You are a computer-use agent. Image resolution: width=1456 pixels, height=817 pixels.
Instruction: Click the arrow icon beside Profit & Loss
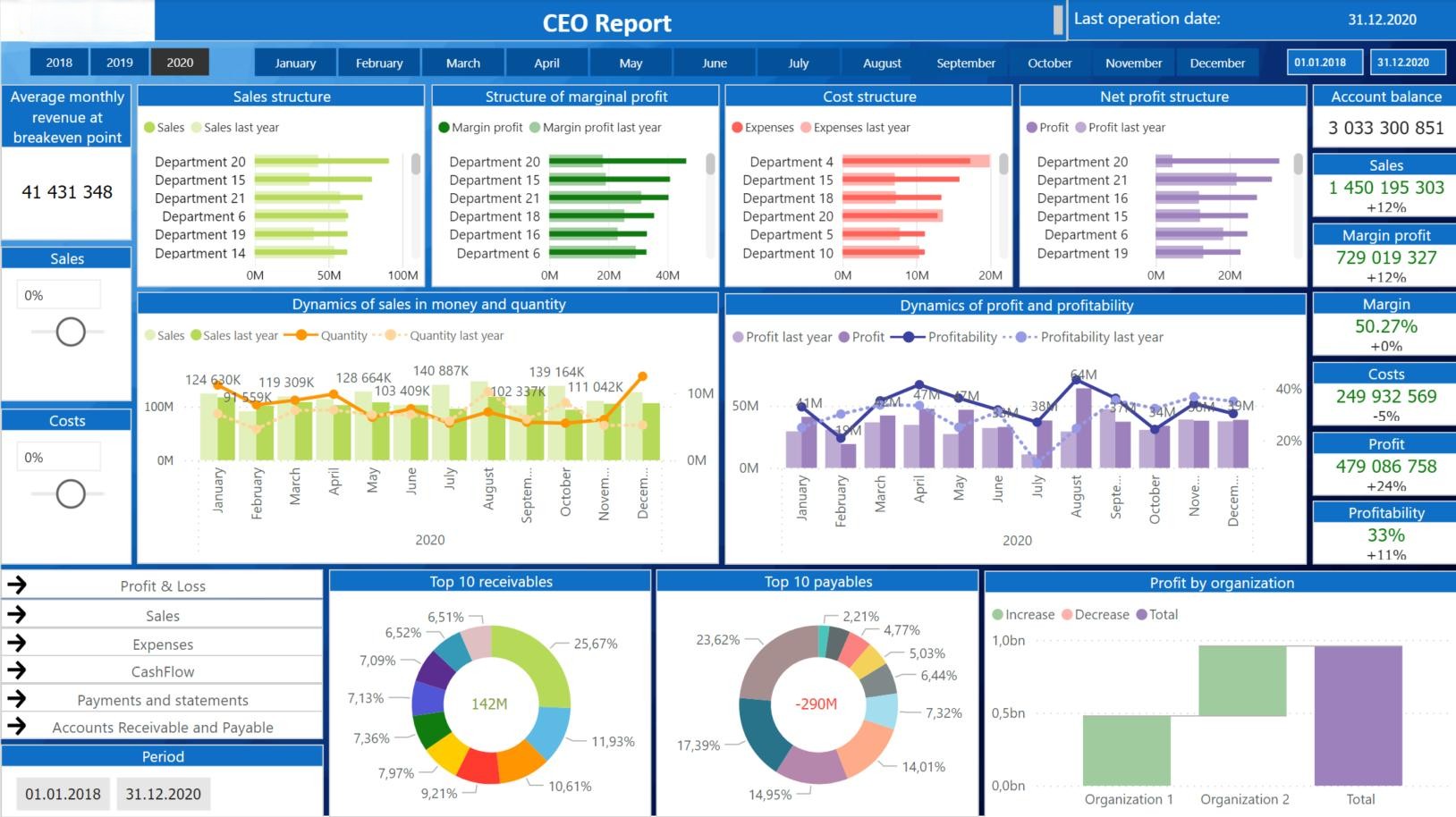(16, 585)
